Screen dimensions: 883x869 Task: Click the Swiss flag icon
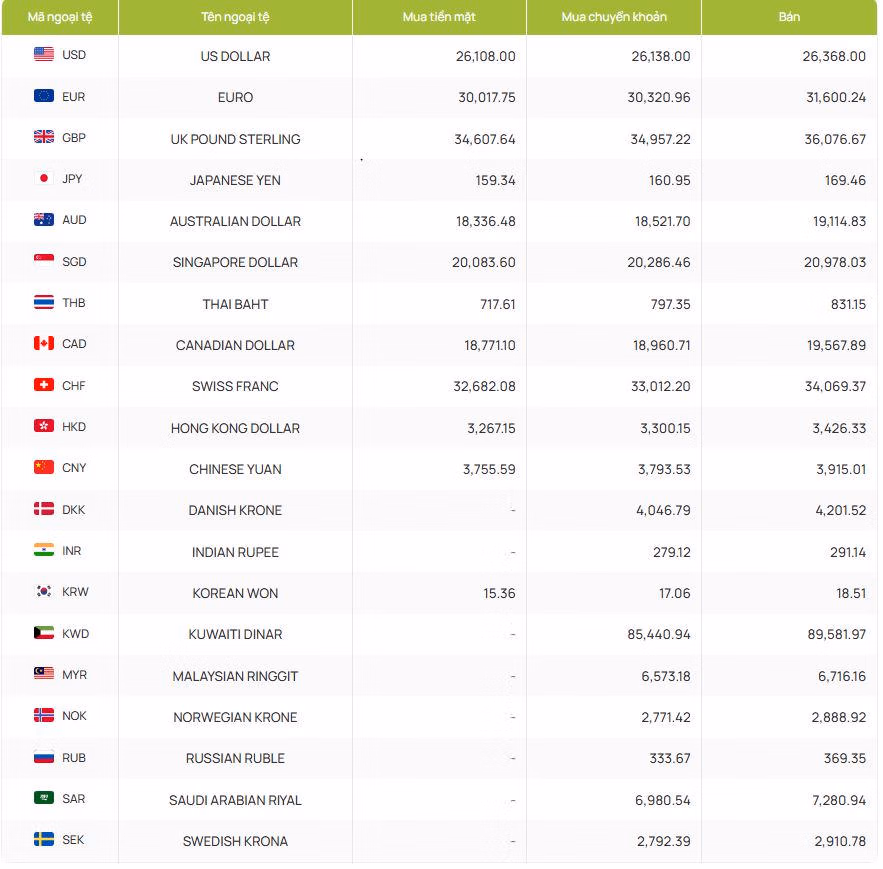(44, 385)
